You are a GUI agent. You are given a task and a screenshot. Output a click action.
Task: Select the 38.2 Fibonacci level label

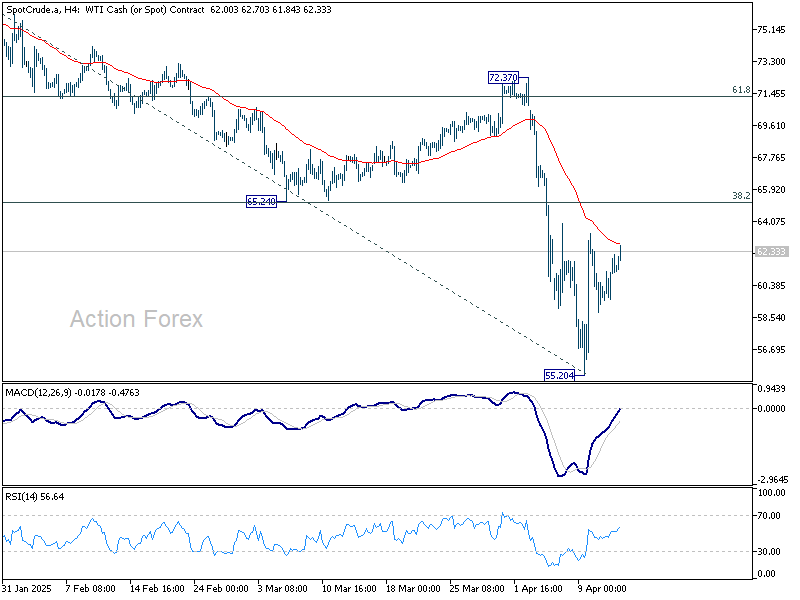pos(741,195)
